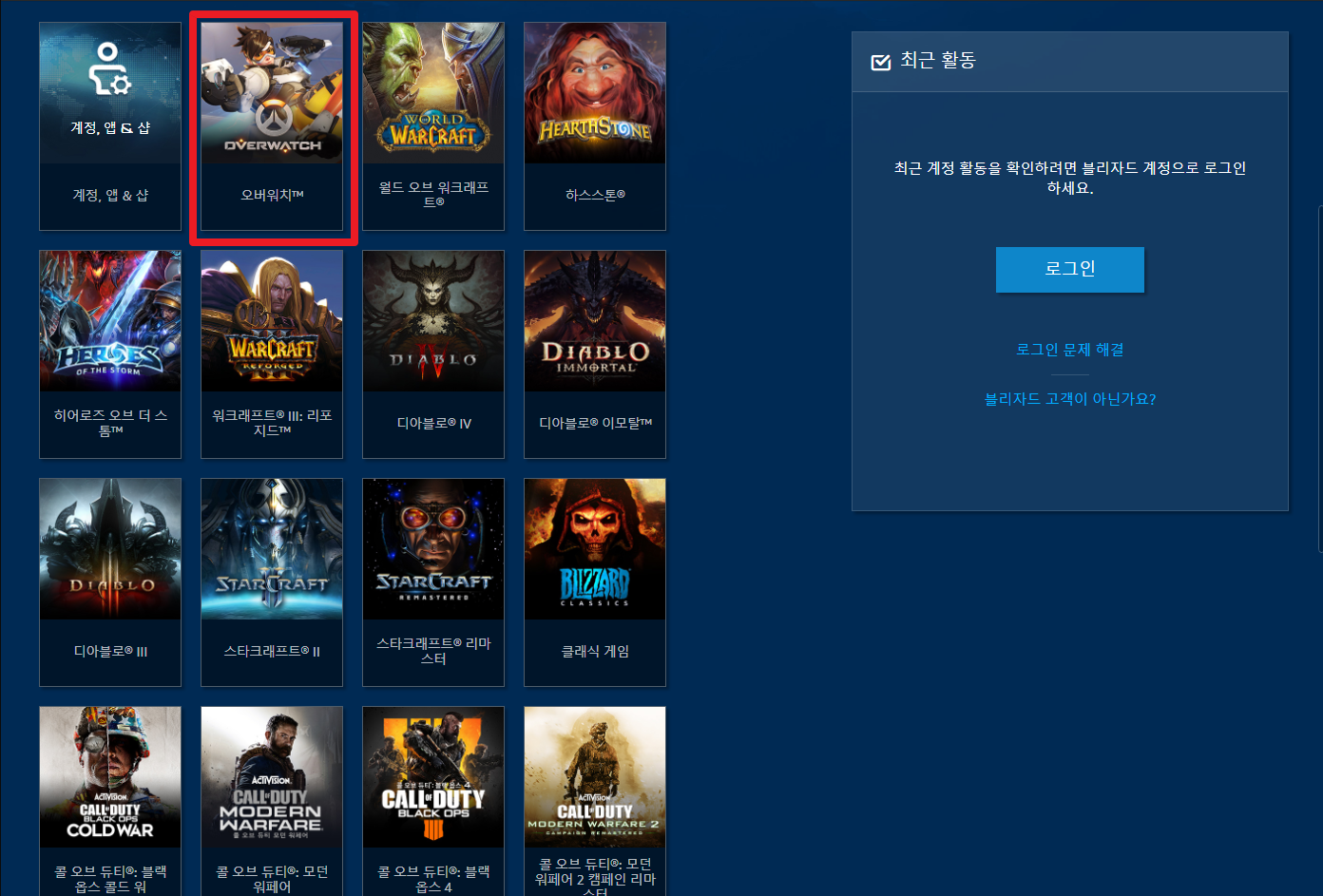Click the 디아블로® IV label
The width and height of the screenshot is (1323, 896).
pos(433,423)
